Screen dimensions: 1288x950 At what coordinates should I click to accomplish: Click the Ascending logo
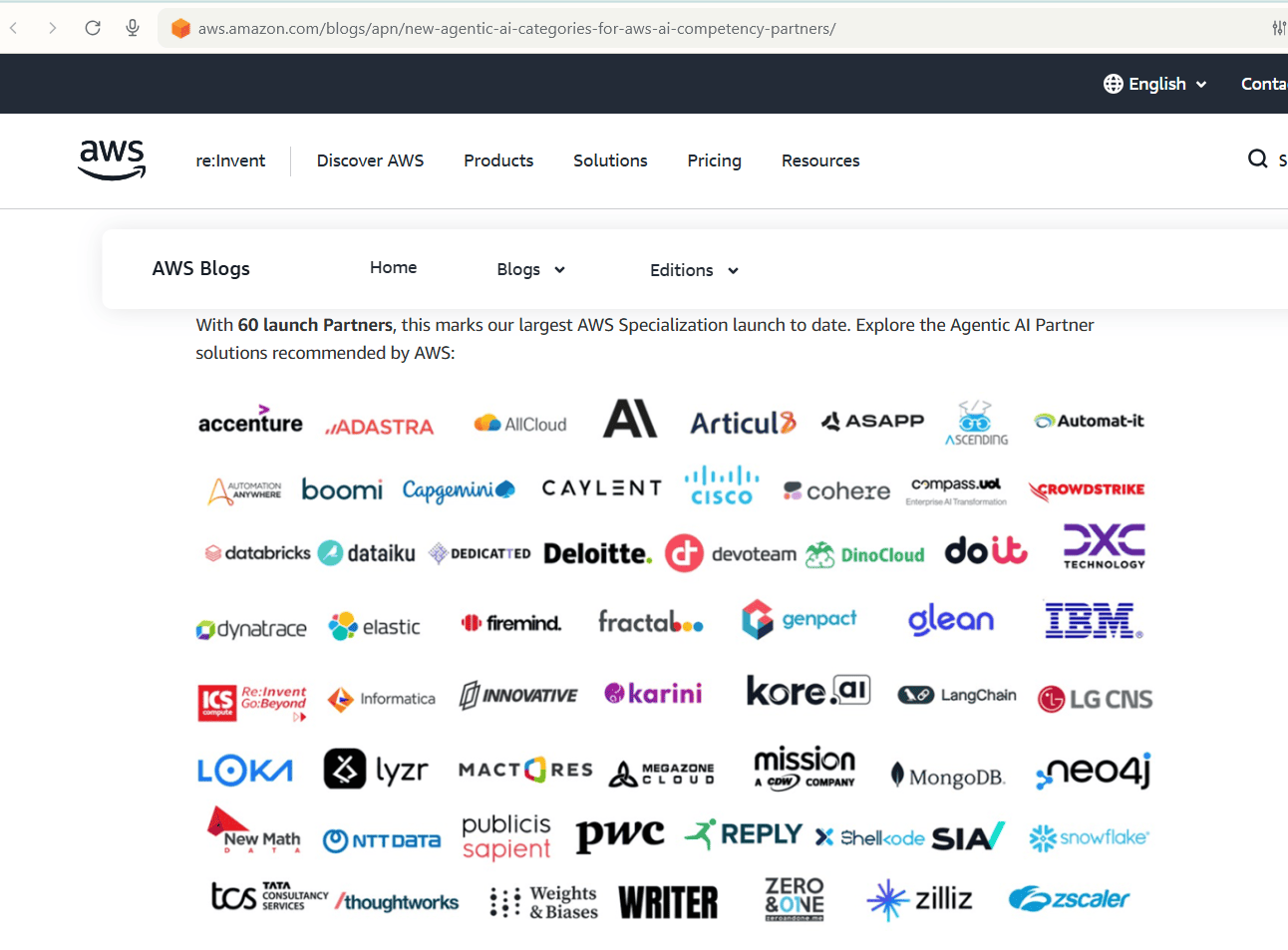click(976, 423)
